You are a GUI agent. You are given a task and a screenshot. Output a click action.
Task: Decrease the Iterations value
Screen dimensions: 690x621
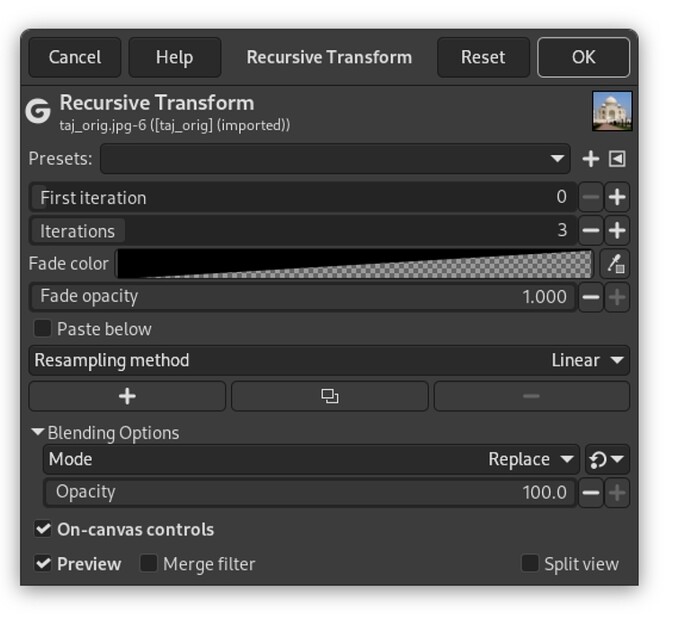[591, 231]
